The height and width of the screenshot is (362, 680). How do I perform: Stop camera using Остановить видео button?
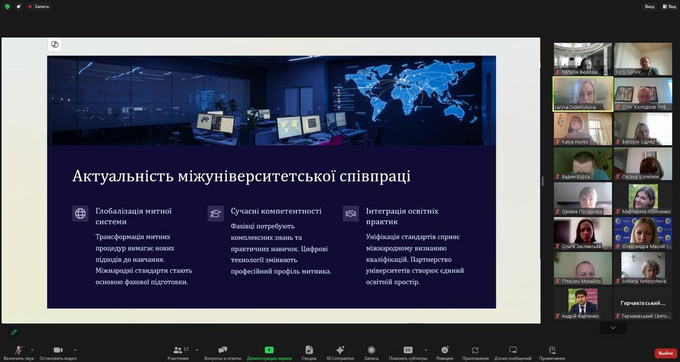point(58,352)
